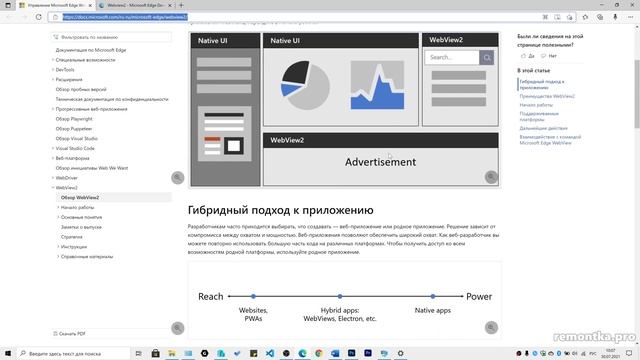Open the notification center icon
This screenshot has width=640, height=360.
(629, 353)
